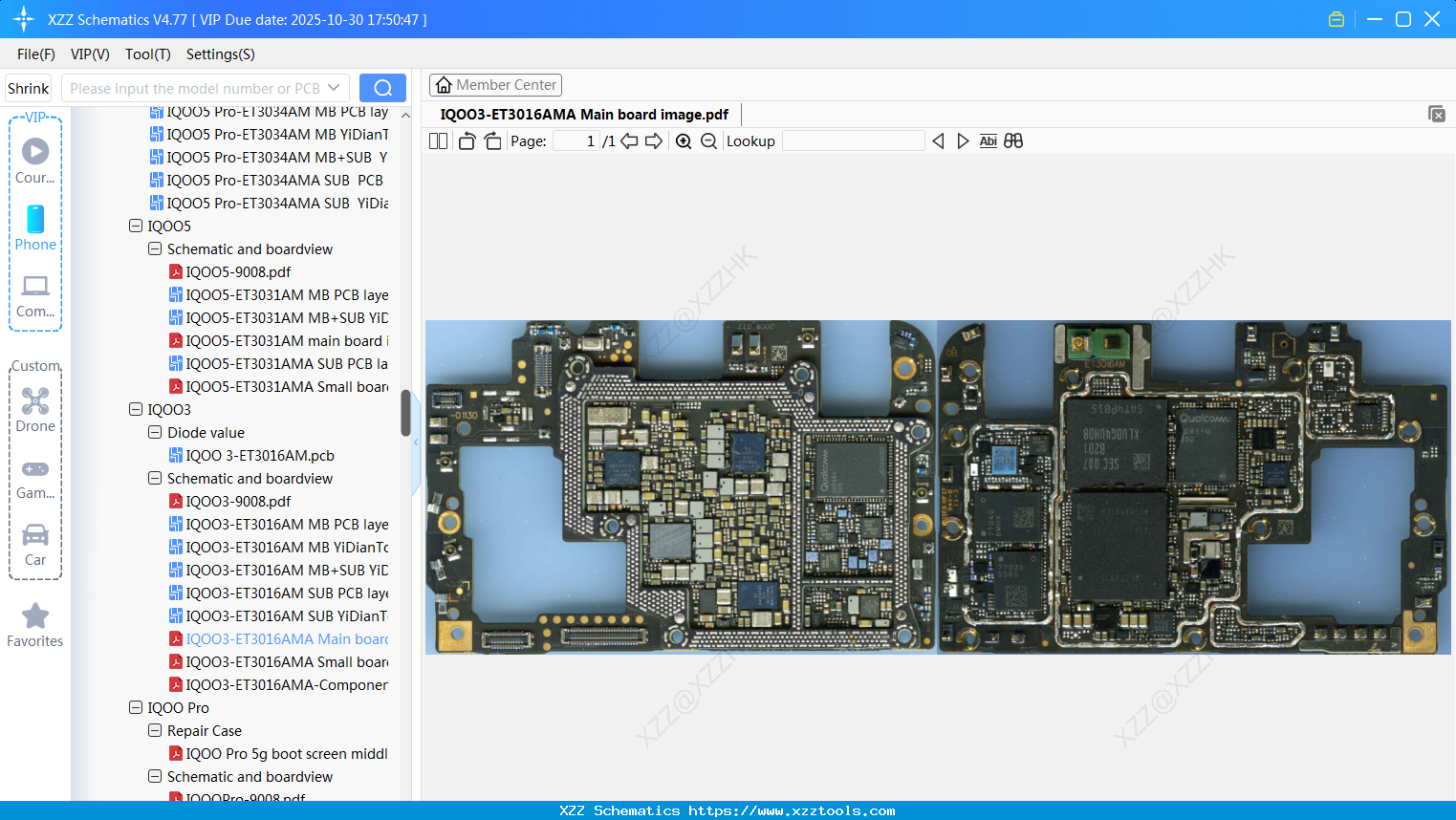The width and height of the screenshot is (1456, 820).
Task: Rotate the board image clockwise
Action: coord(491,140)
